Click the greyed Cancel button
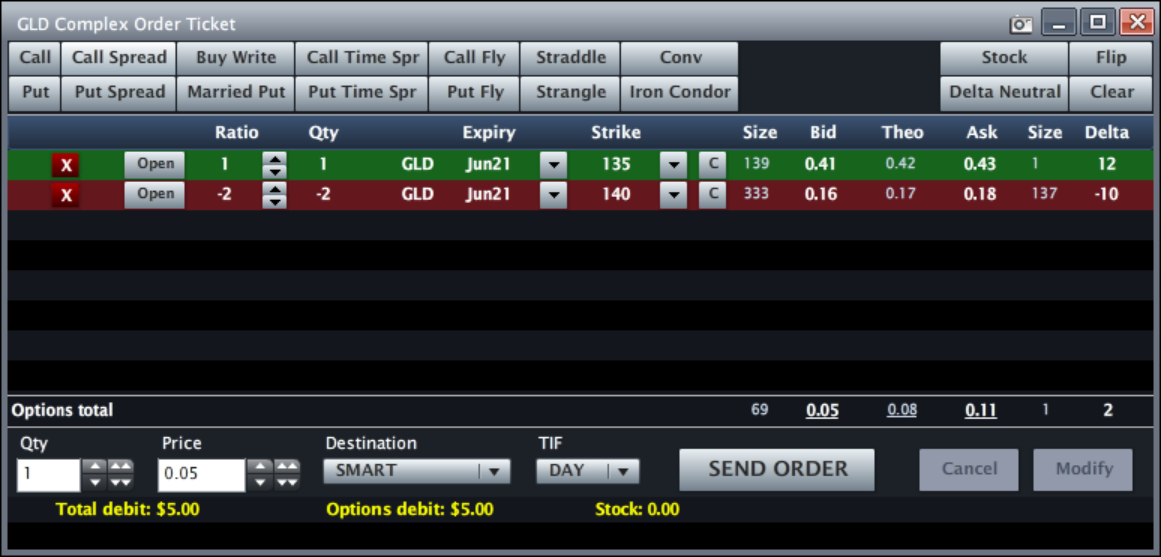Image resolution: width=1161 pixels, height=557 pixels. (969, 470)
